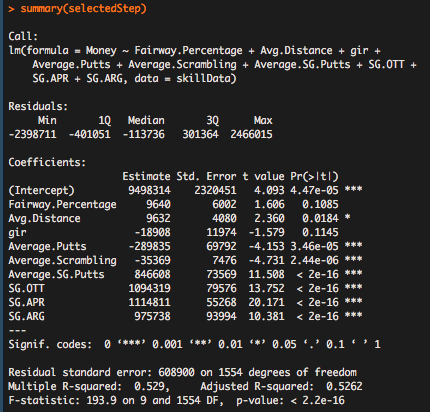Screen dimensions: 430x412
Task: Click the 'Estimate' column header
Action: point(146,176)
